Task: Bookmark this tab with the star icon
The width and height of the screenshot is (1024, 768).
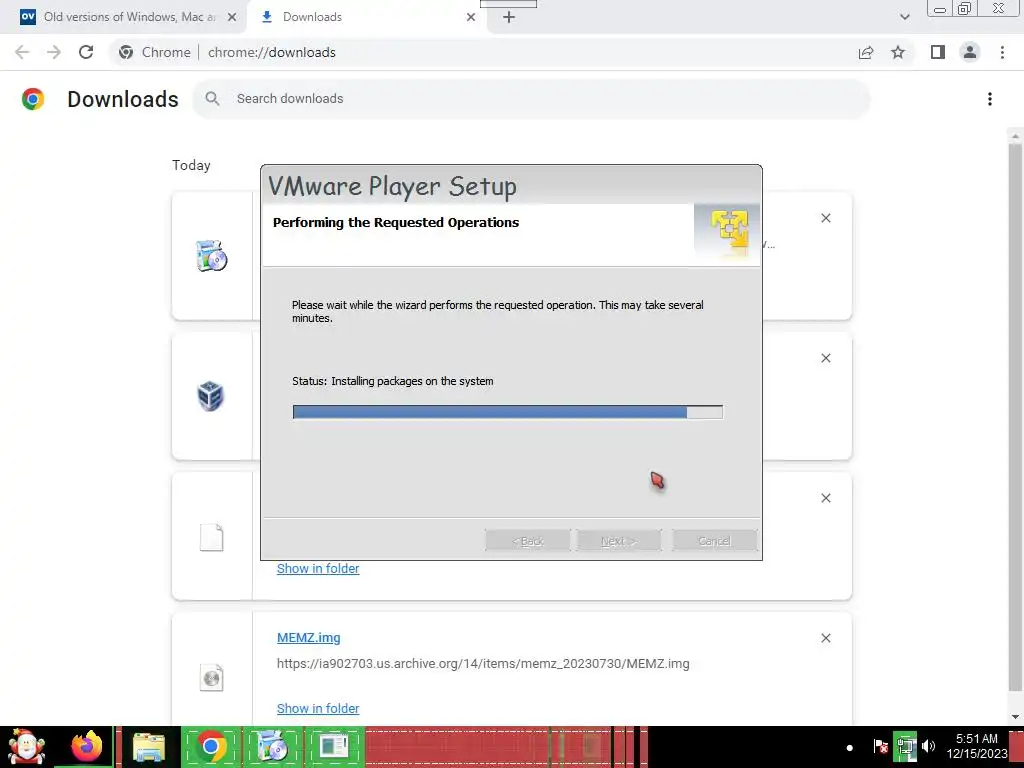Action: pos(898,52)
